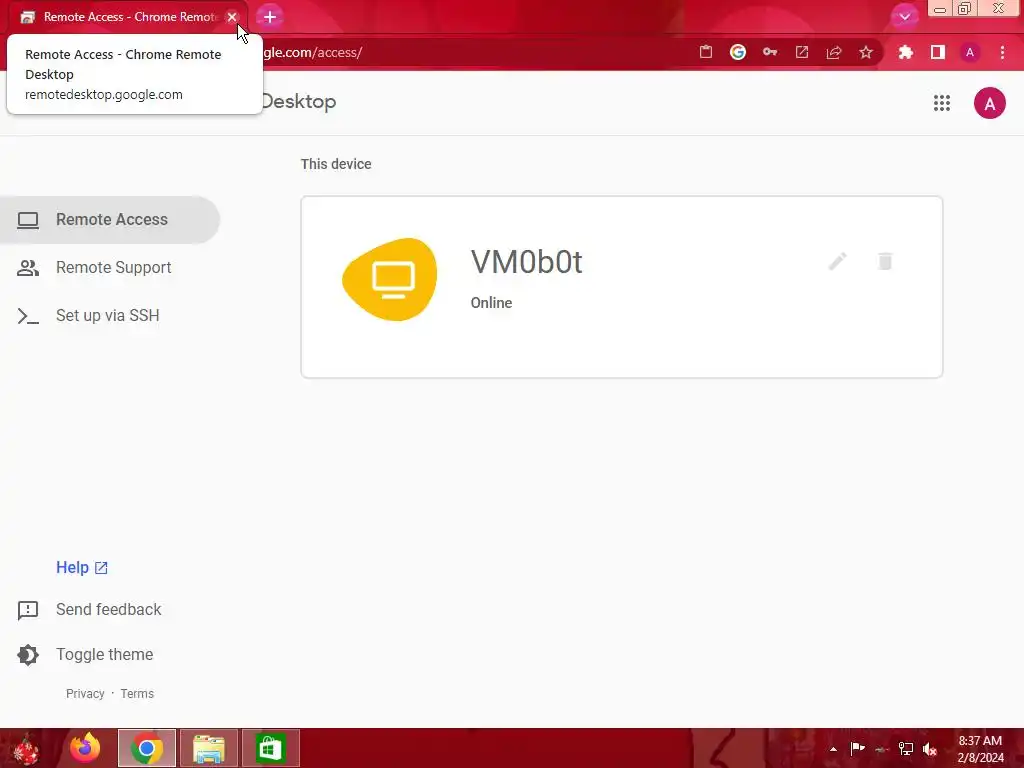Screen dimensions: 1024x768
Task: Click the address bar URL
Action: pos(312,52)
